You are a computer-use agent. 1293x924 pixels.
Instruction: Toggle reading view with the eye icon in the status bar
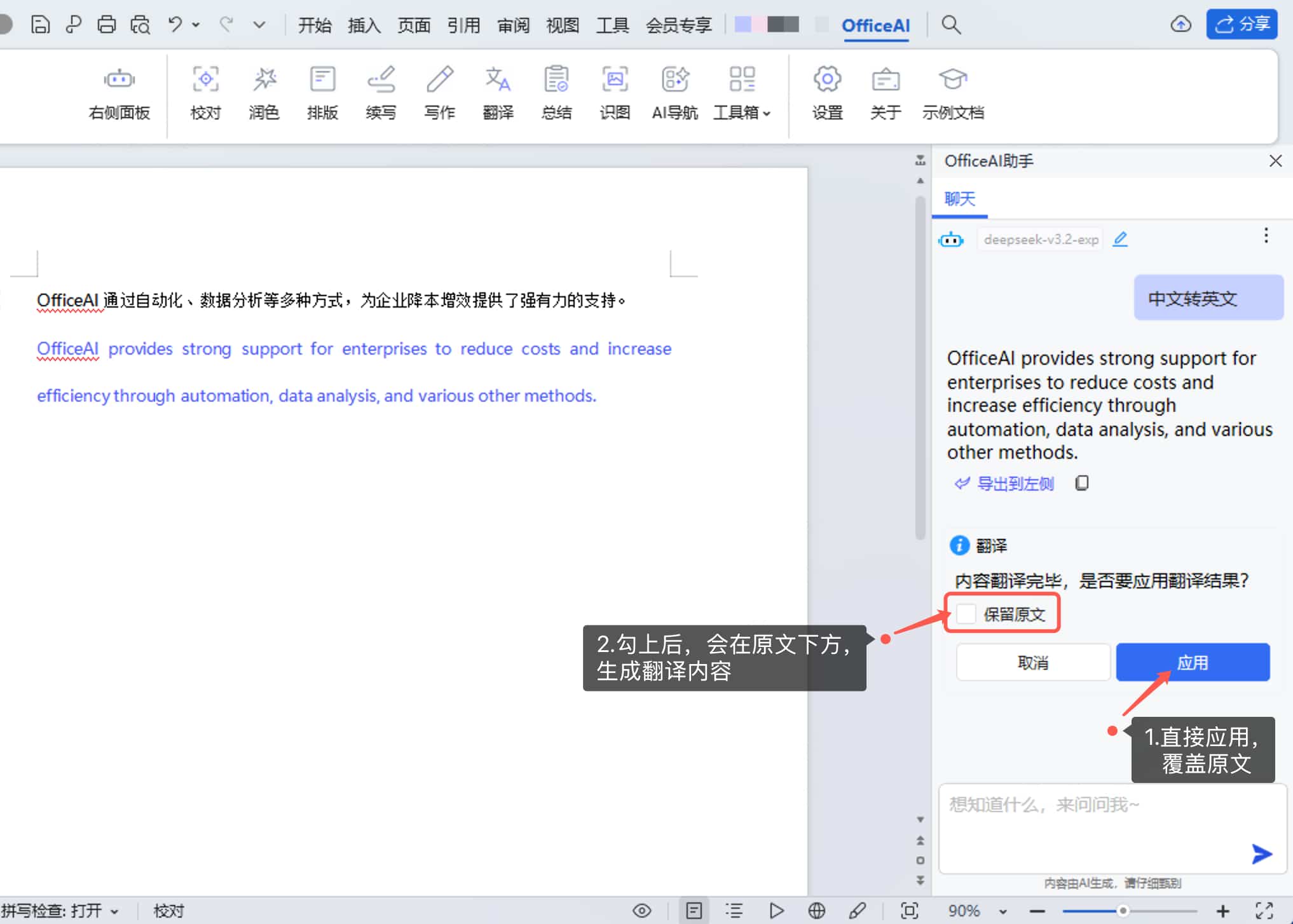point(642,910)
